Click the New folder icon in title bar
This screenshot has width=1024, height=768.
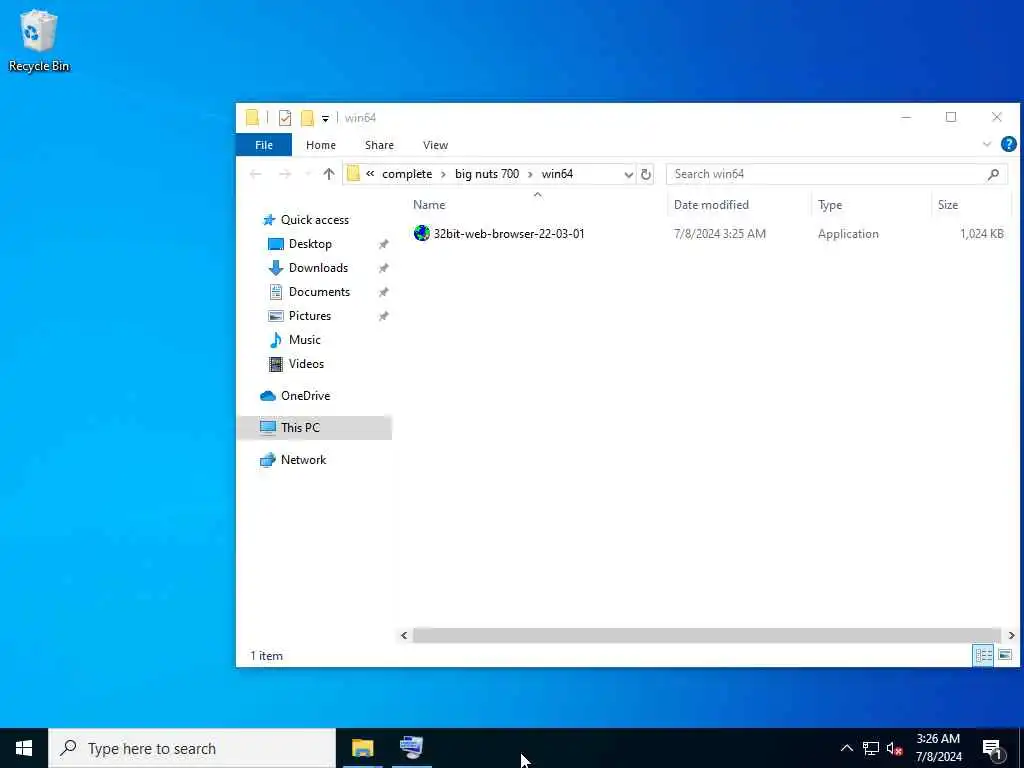tap(307, 118)
